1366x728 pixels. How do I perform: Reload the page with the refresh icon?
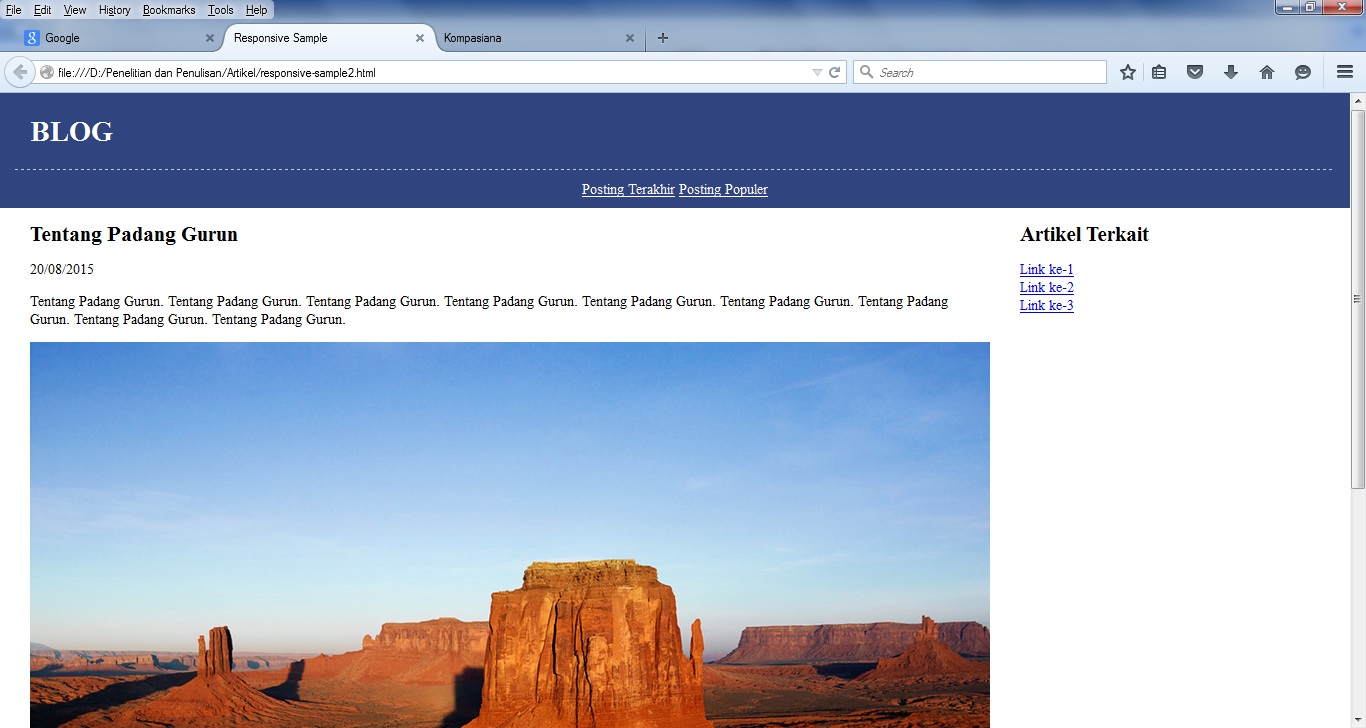[x=835, y=72]
